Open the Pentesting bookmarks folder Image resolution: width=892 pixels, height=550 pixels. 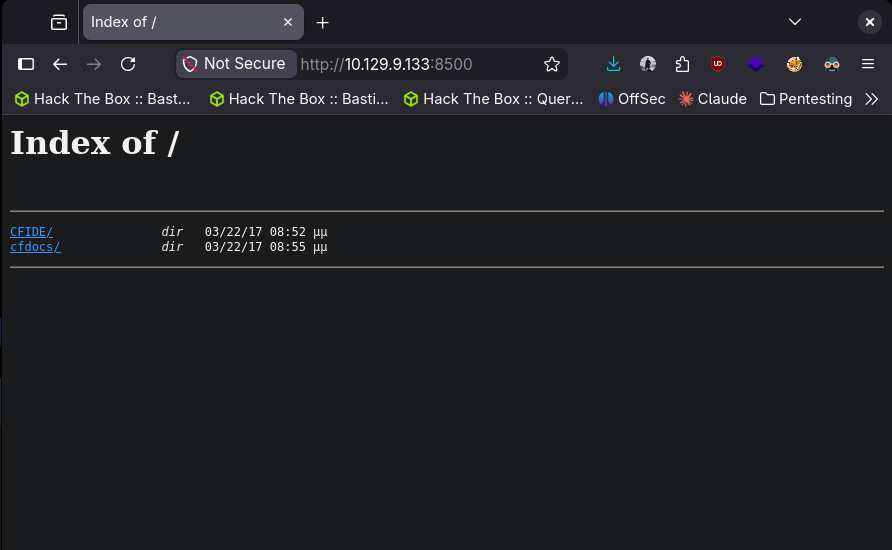pos(806,99)
